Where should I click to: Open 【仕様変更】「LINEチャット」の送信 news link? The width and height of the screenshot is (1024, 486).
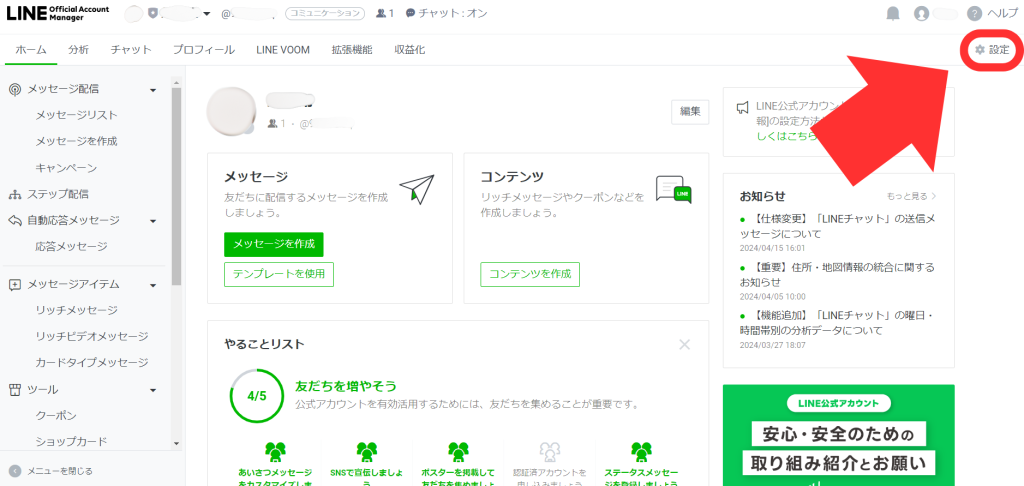pos(838,225)
